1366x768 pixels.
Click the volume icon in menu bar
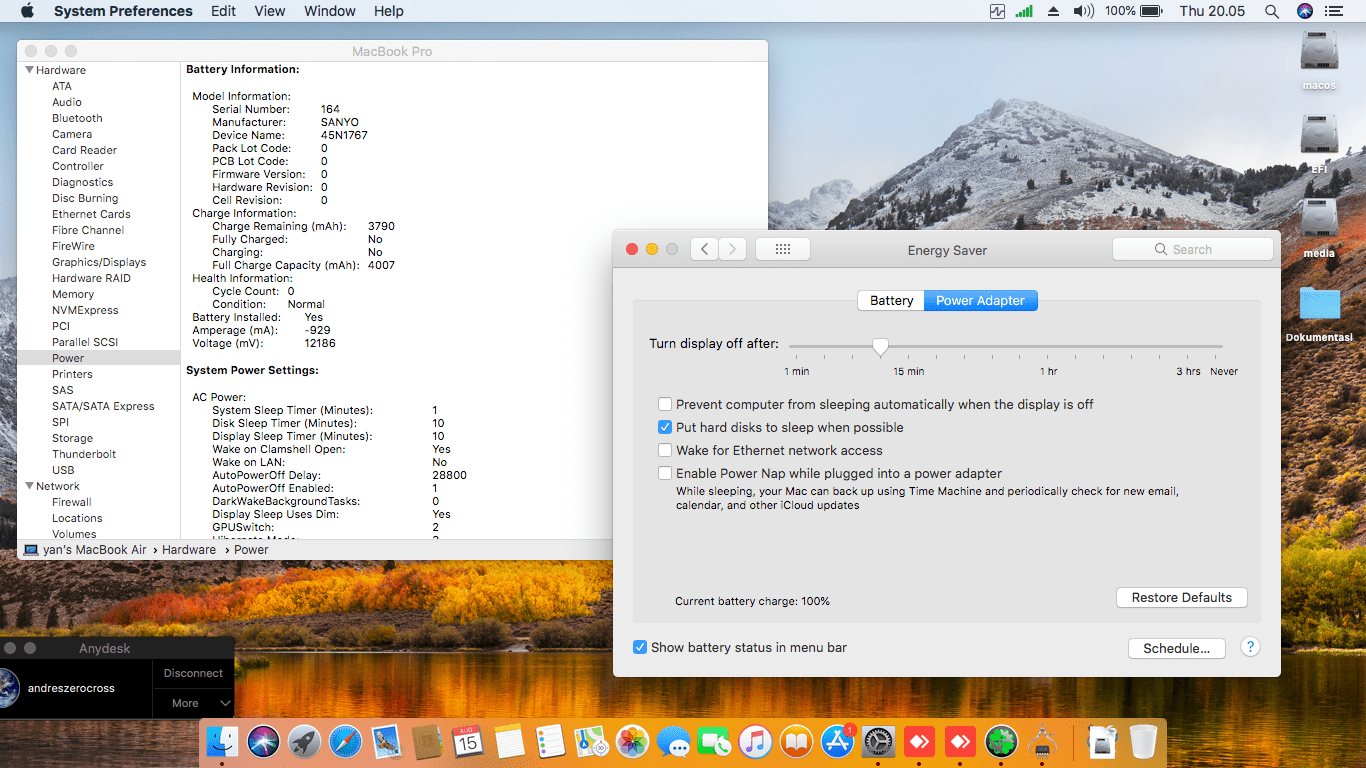click(x=1083, y=11)
